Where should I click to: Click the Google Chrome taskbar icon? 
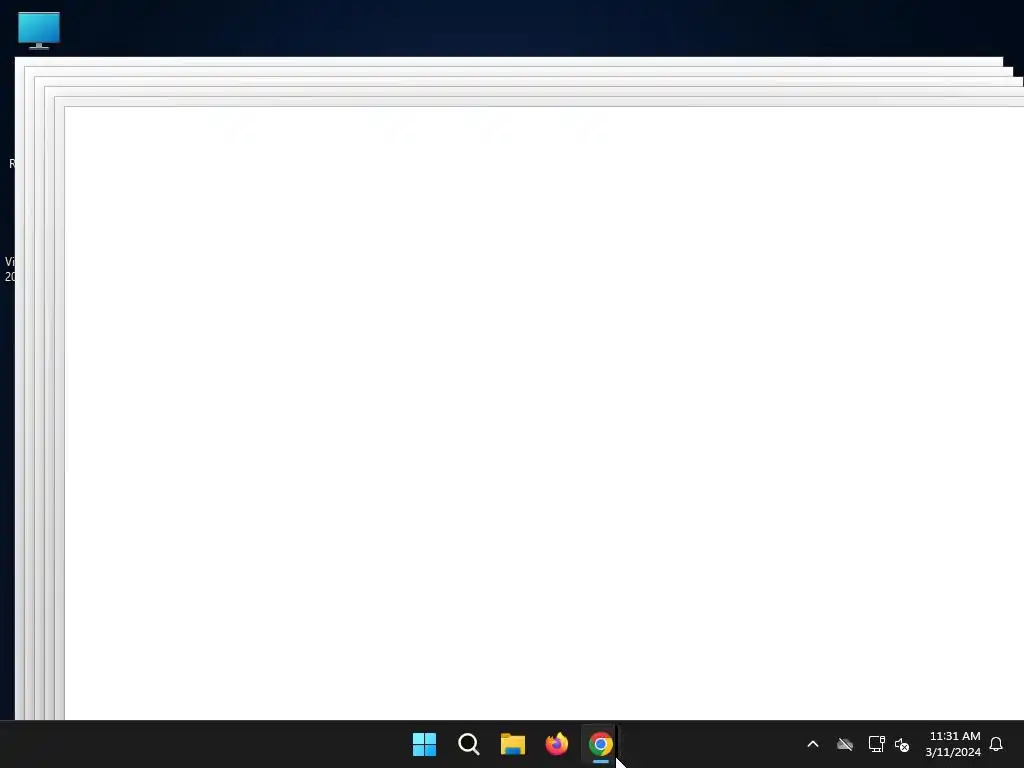coord(601,744)
